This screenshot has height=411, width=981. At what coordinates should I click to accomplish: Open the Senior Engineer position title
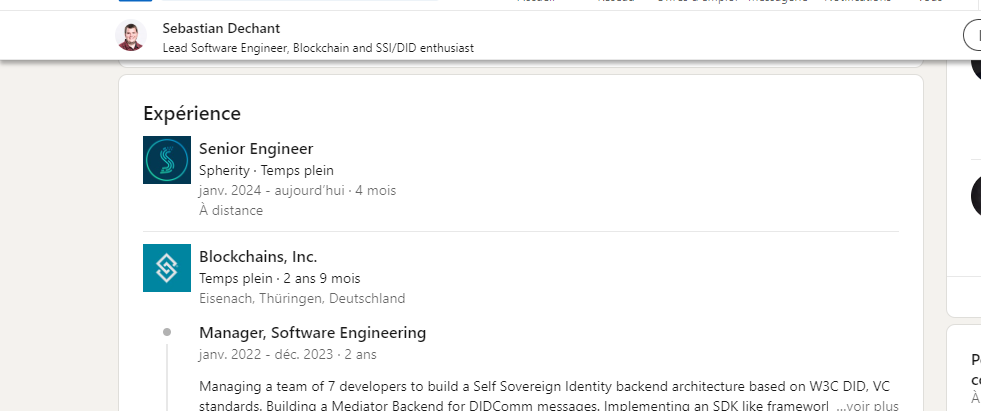click(x=256, y=149)
